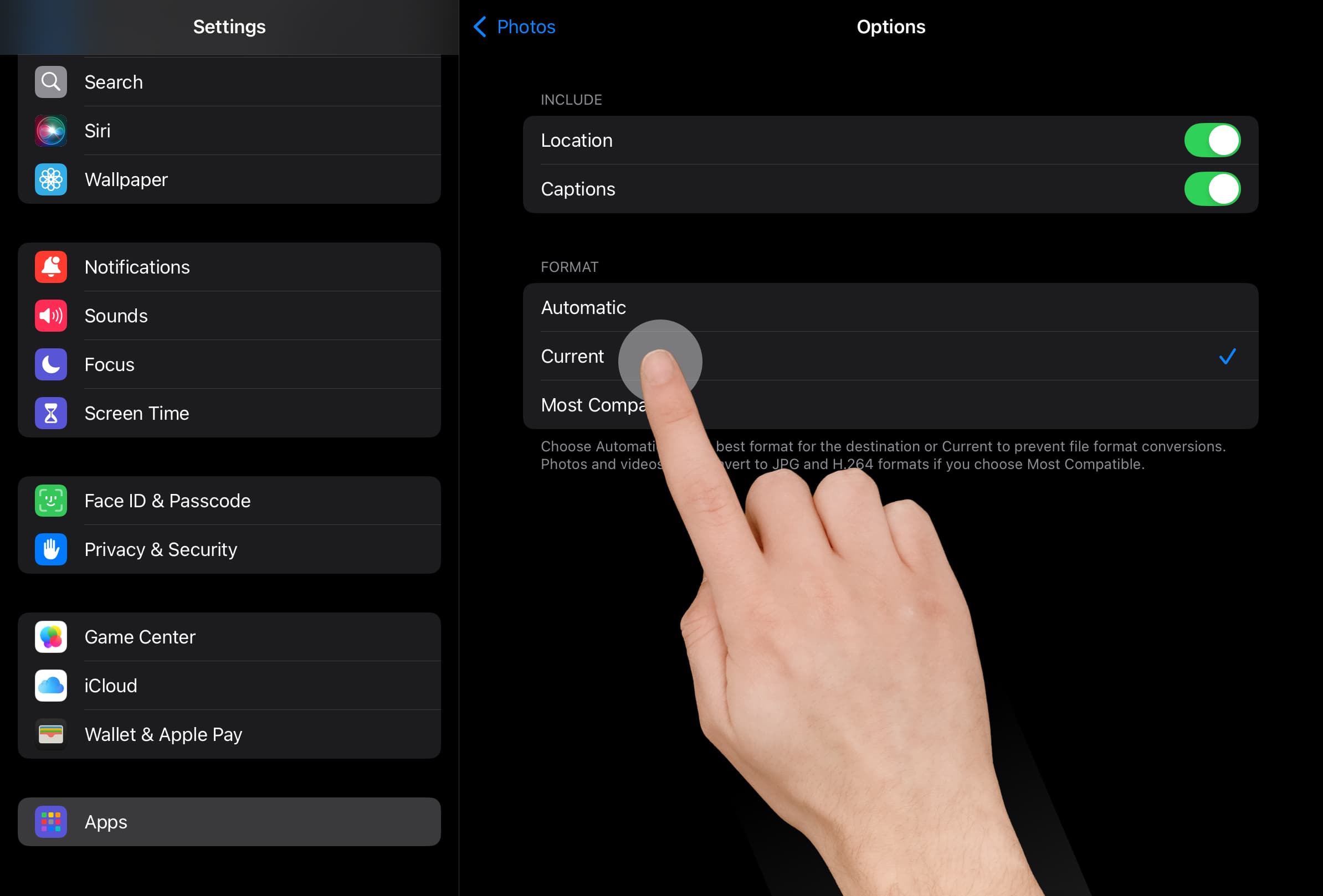
Task: Open Apps settings section
Action: click(229, 822)
